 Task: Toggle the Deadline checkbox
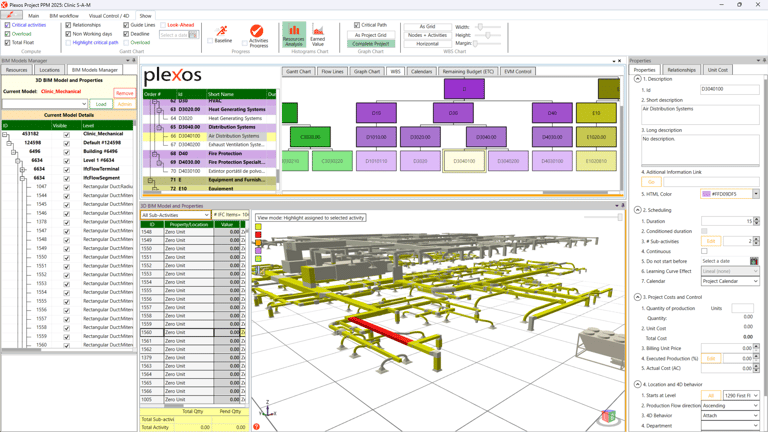tap(126, 34)
